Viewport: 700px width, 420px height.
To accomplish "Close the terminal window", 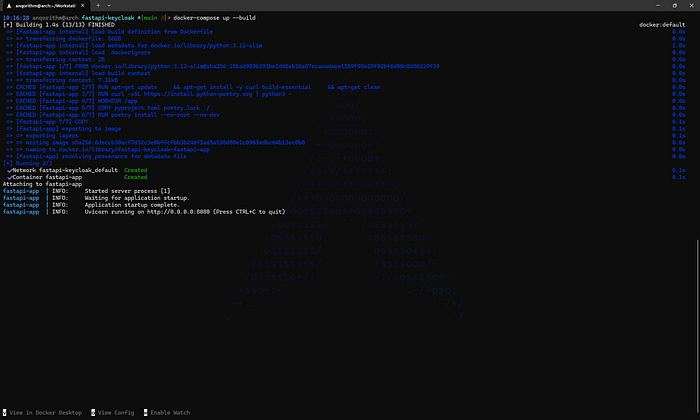I will coord(692,6).
